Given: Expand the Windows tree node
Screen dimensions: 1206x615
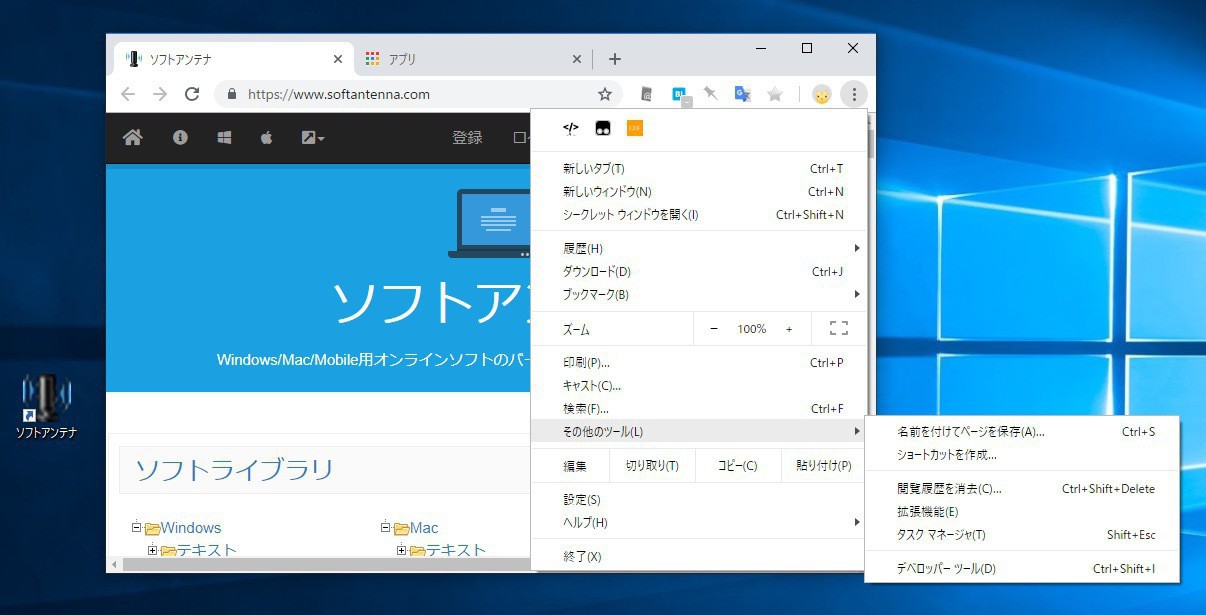Looking at the screenshot, I should pyautogui.click(x=136, y=528).
